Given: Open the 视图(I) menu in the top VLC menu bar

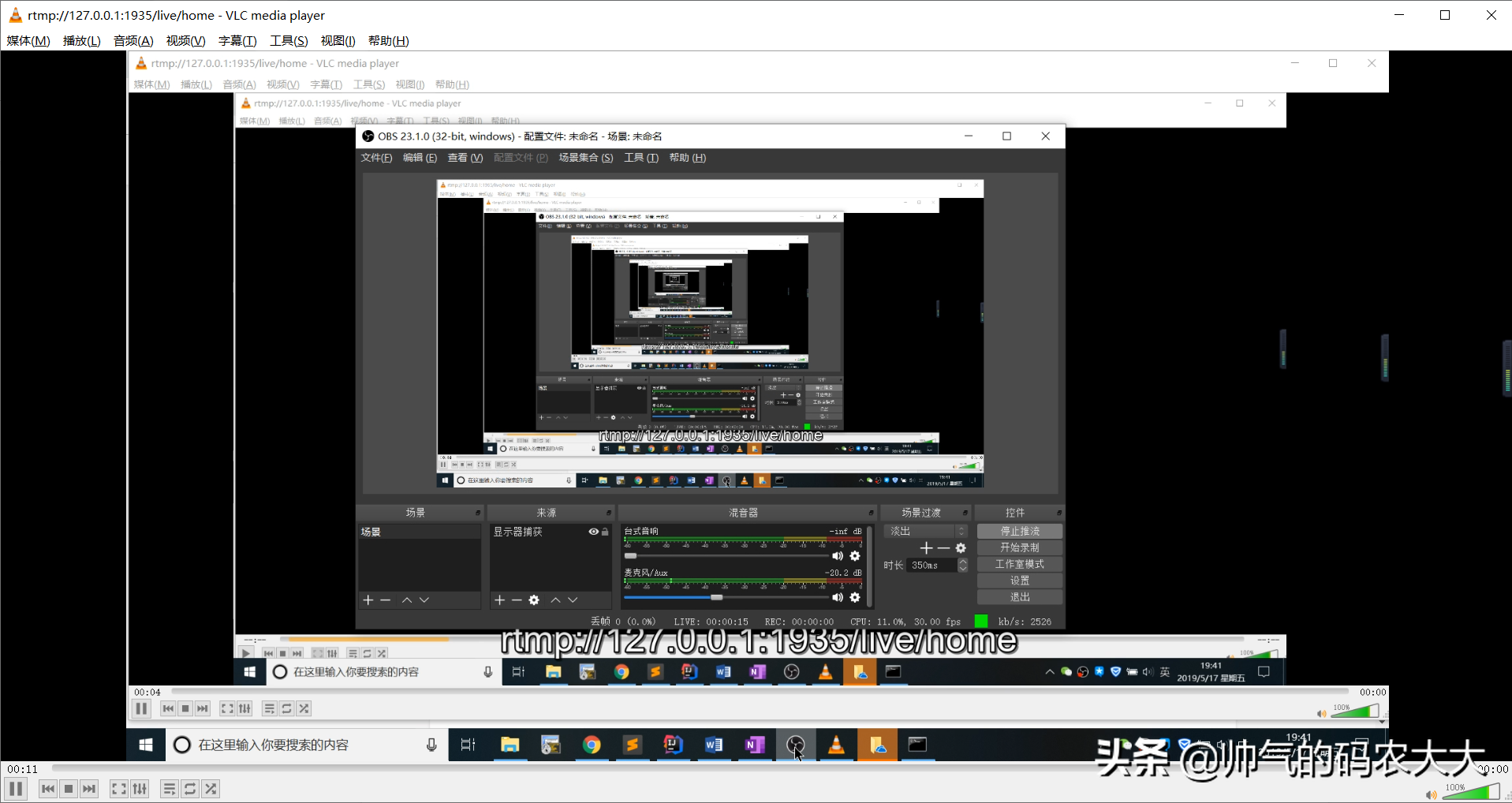Looking at the screenshot, I should 338,41.
